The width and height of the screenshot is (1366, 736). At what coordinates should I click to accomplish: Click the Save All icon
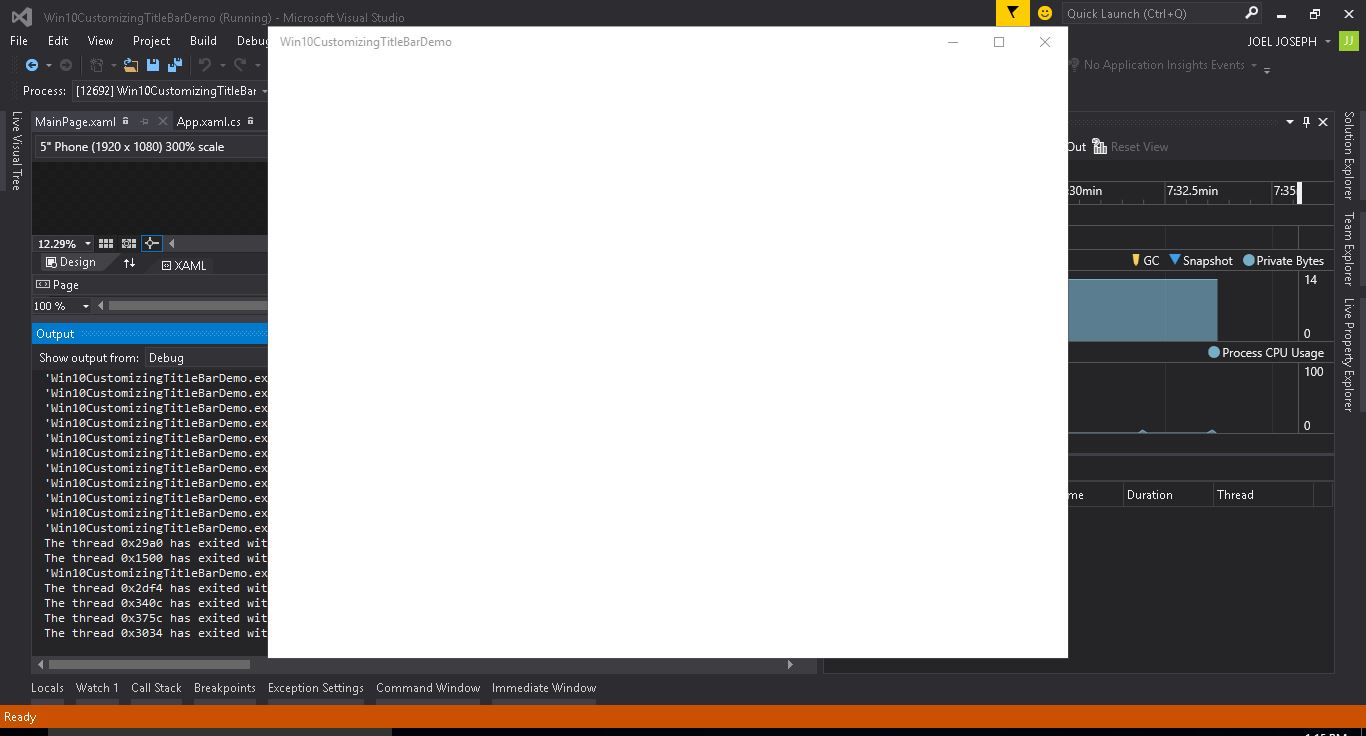[175, 65]
